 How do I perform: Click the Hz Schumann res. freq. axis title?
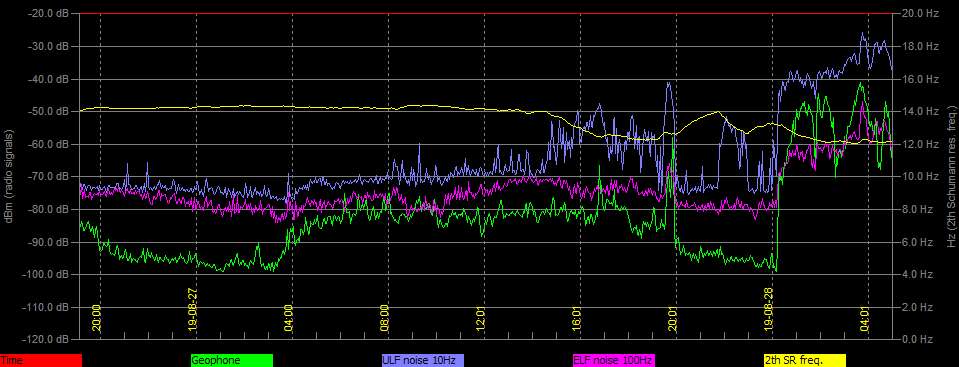click(951, 176)
